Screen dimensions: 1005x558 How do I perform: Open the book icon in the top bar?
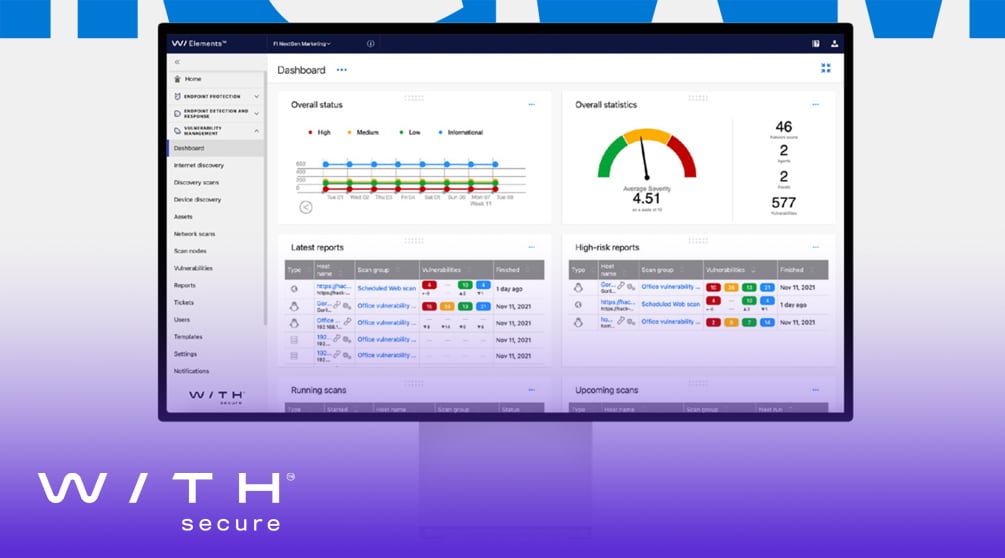pyautogui.click(x=816, y=44)
